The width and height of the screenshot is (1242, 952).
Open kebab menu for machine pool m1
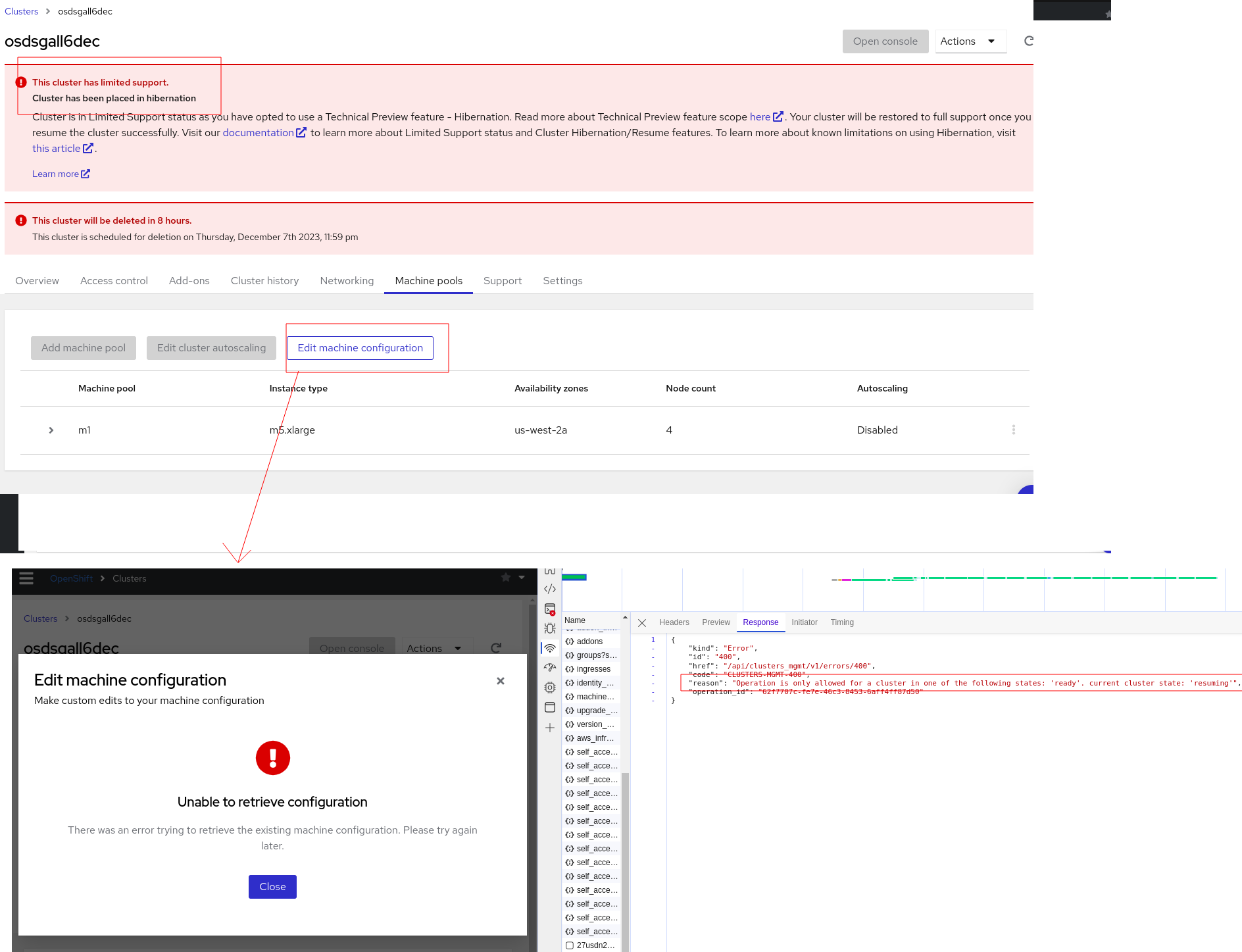(x=1013, y=430)
